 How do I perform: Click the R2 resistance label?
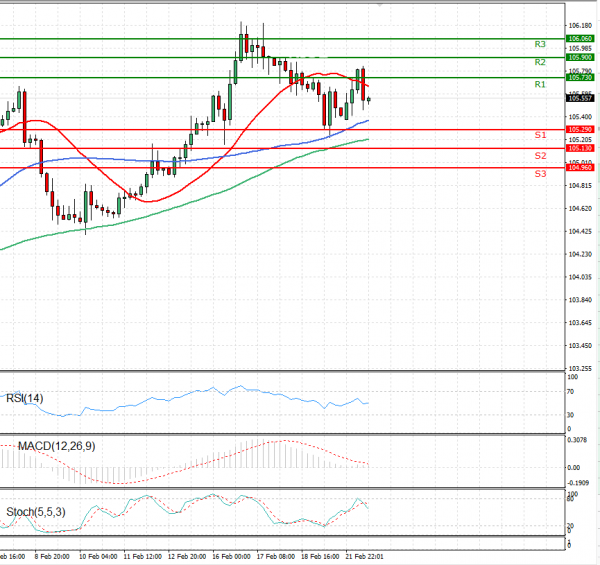[x=540, y=62]
